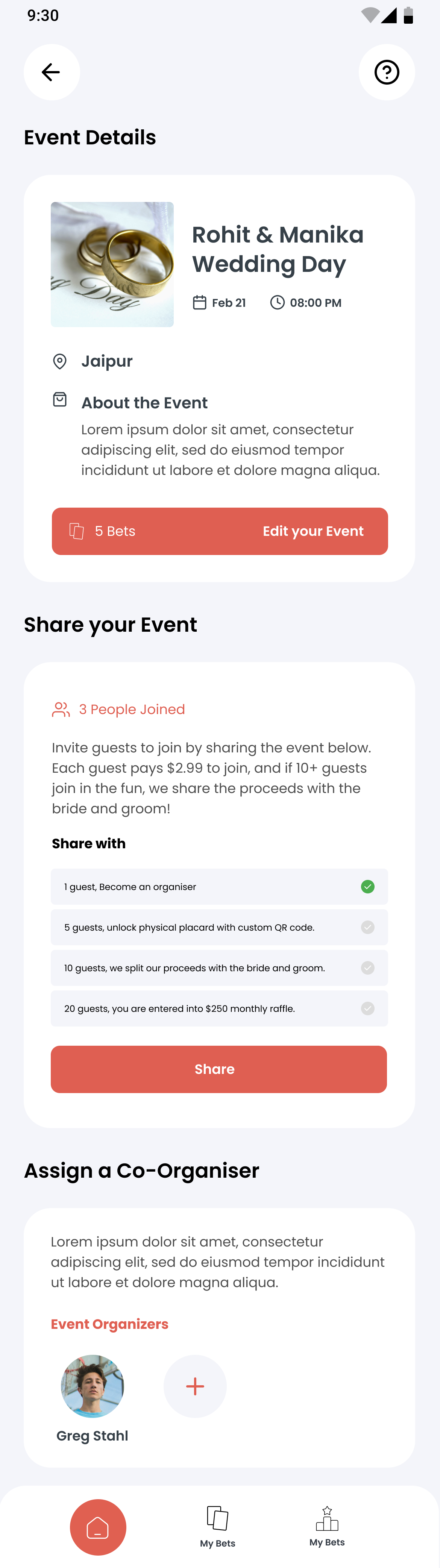Toggle the check for 20 guests raffle

(x=367, y=1008)
